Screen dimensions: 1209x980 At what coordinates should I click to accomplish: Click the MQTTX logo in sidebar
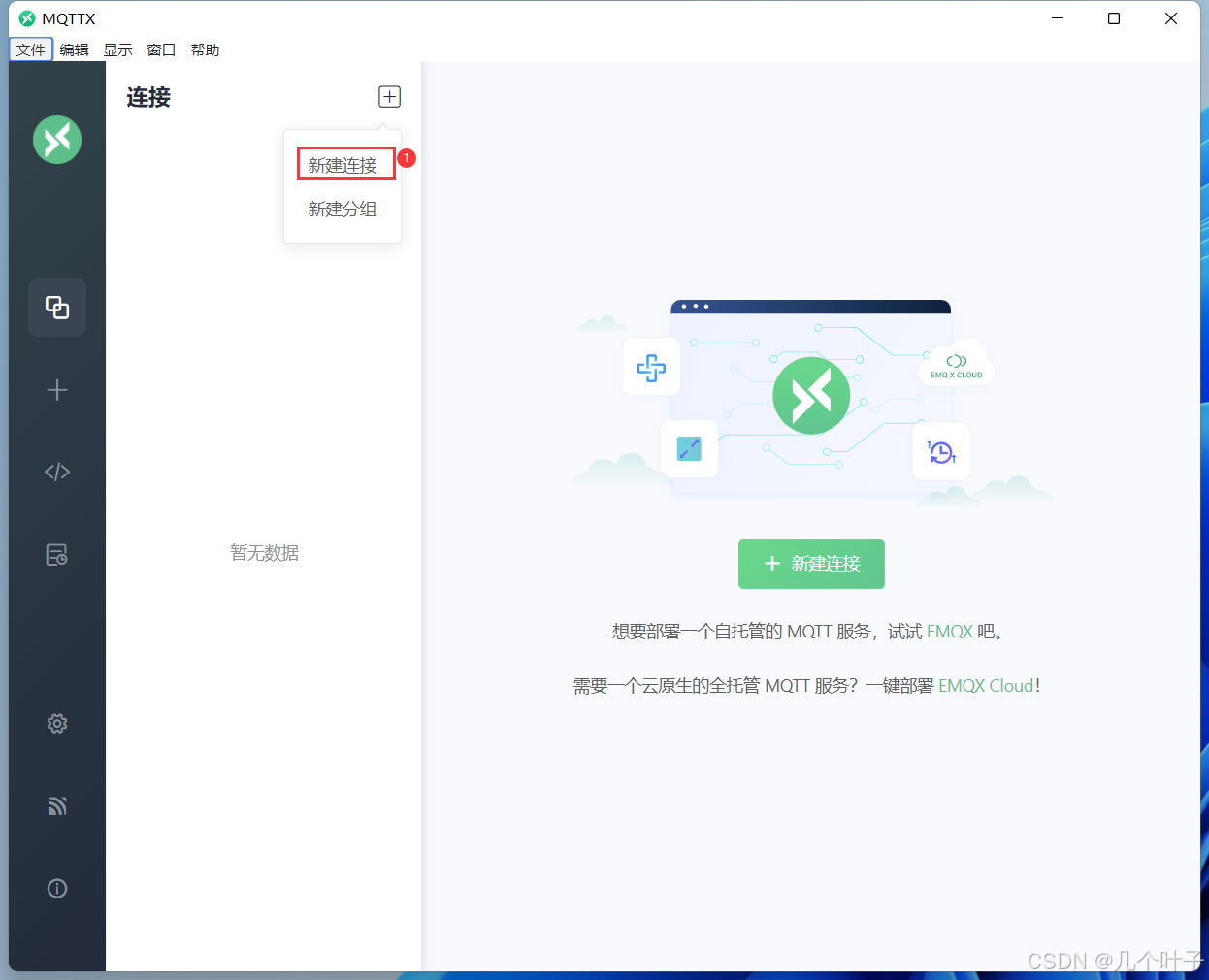[57, 140]
